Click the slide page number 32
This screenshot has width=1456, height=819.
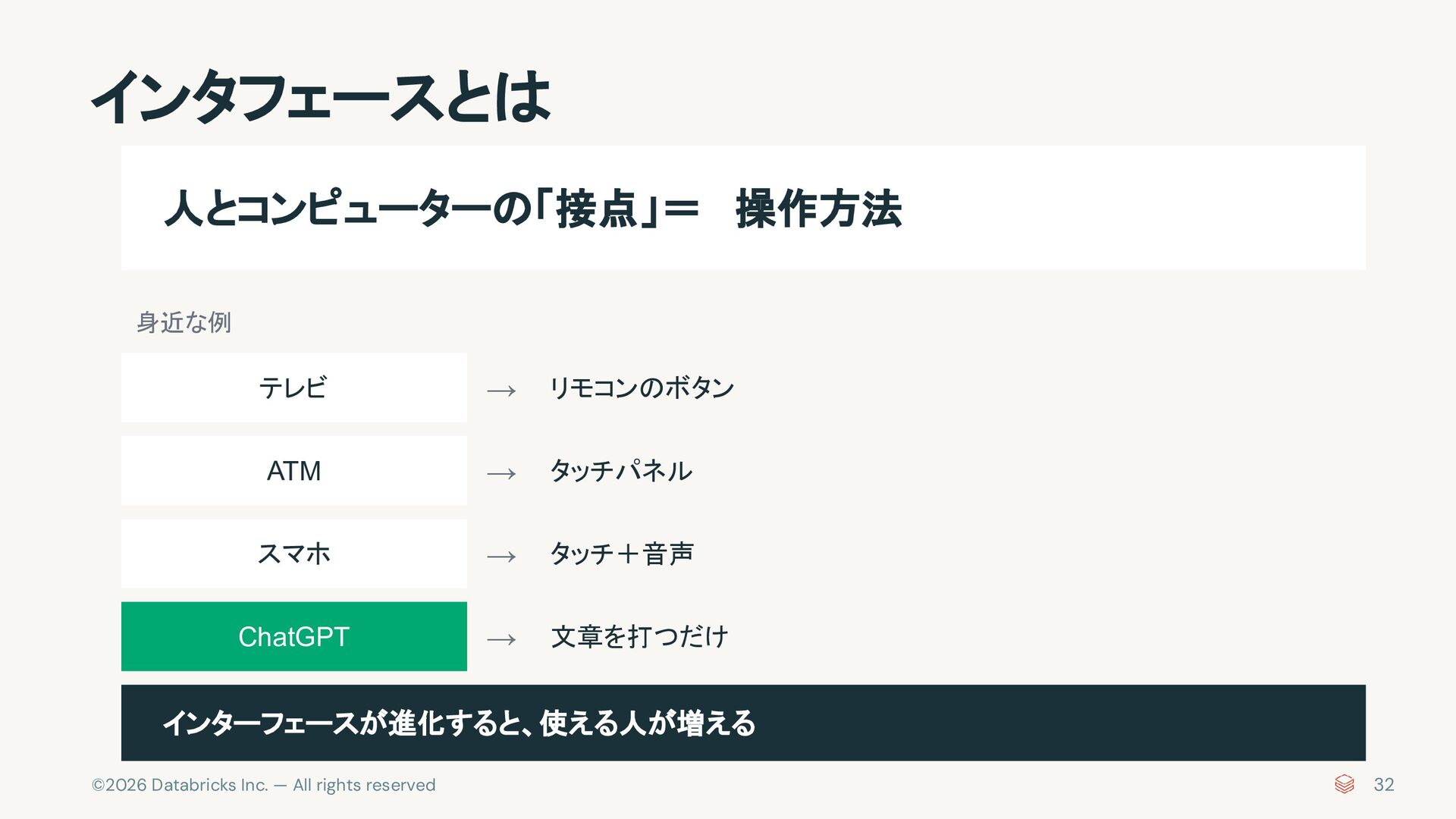1384,785
